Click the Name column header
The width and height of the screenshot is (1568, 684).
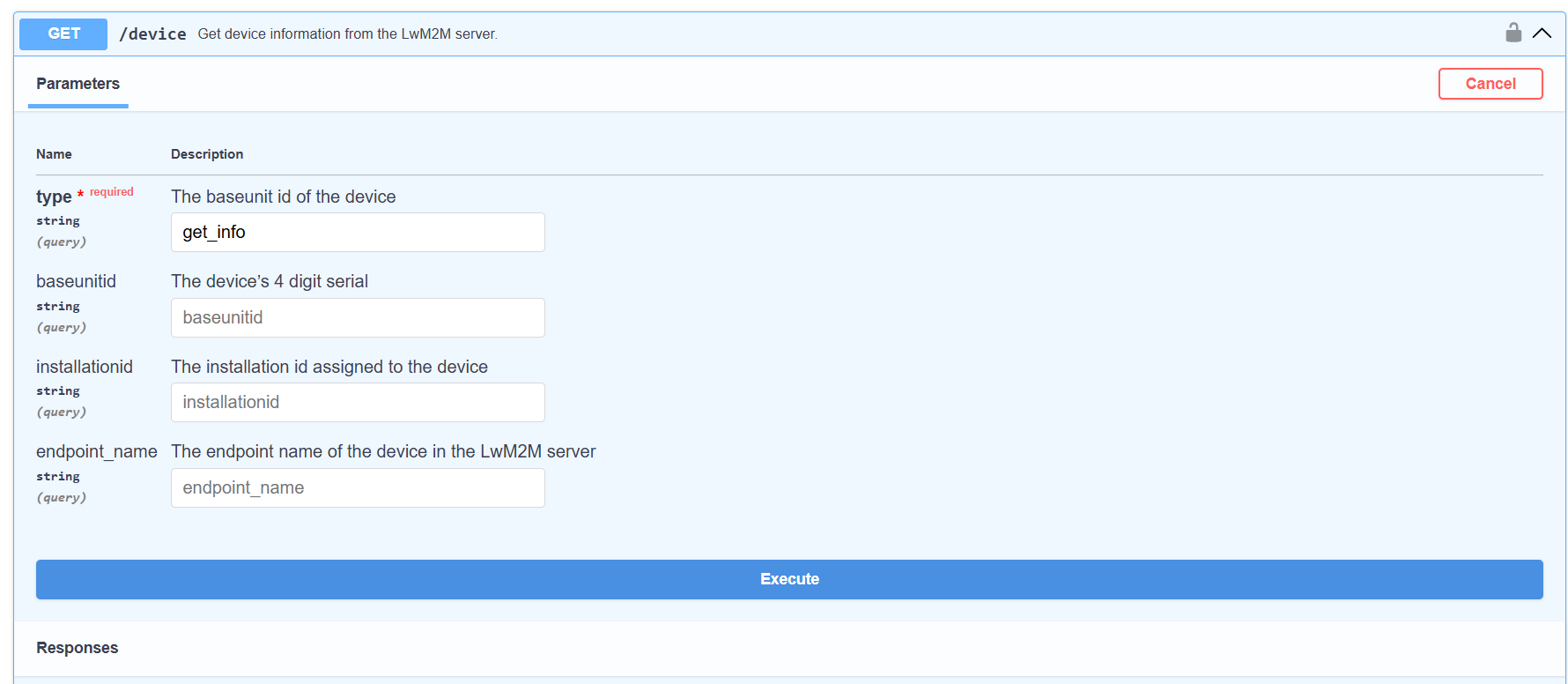click(x=54, y=153)
